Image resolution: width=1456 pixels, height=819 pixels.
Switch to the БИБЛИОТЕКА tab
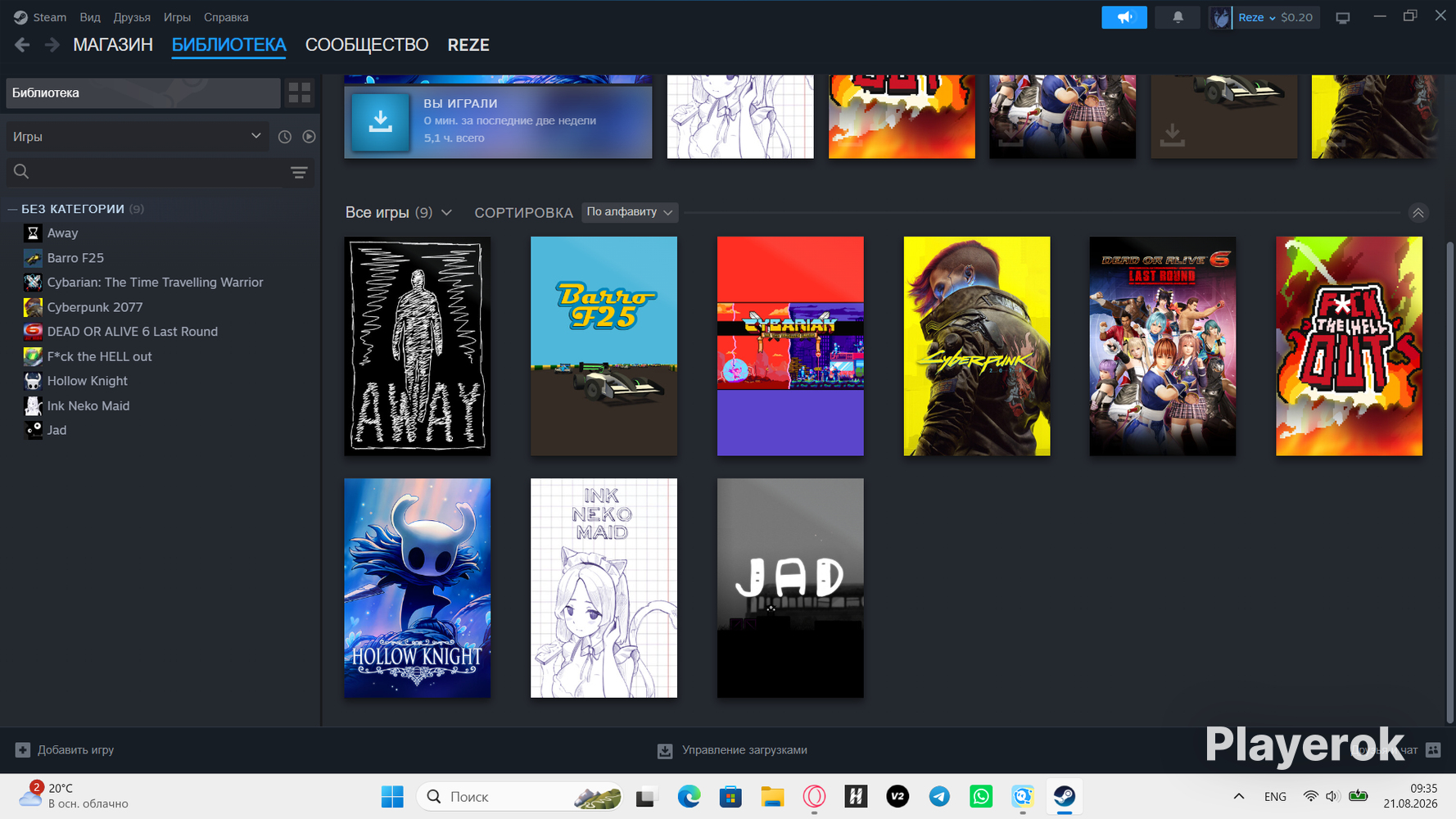coord(228,45)
